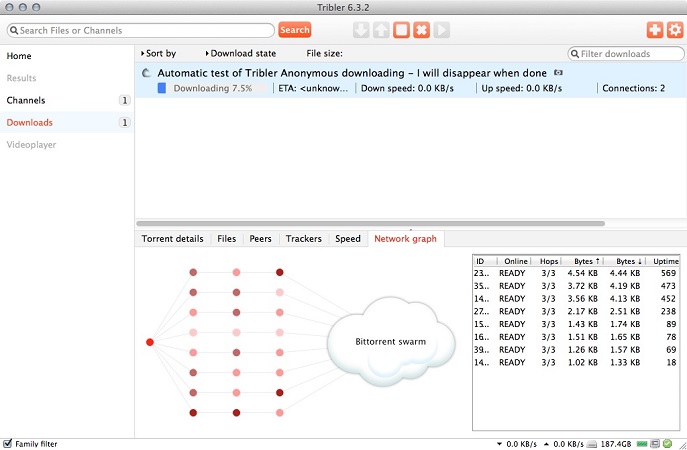Expand the Download state filter

241,53
